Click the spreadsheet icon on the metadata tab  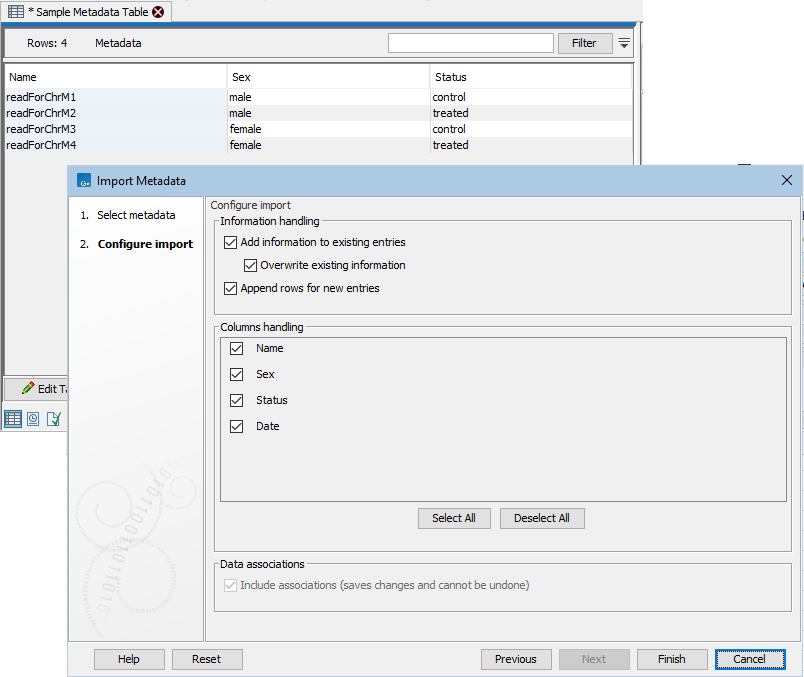[x=14, y=11]
